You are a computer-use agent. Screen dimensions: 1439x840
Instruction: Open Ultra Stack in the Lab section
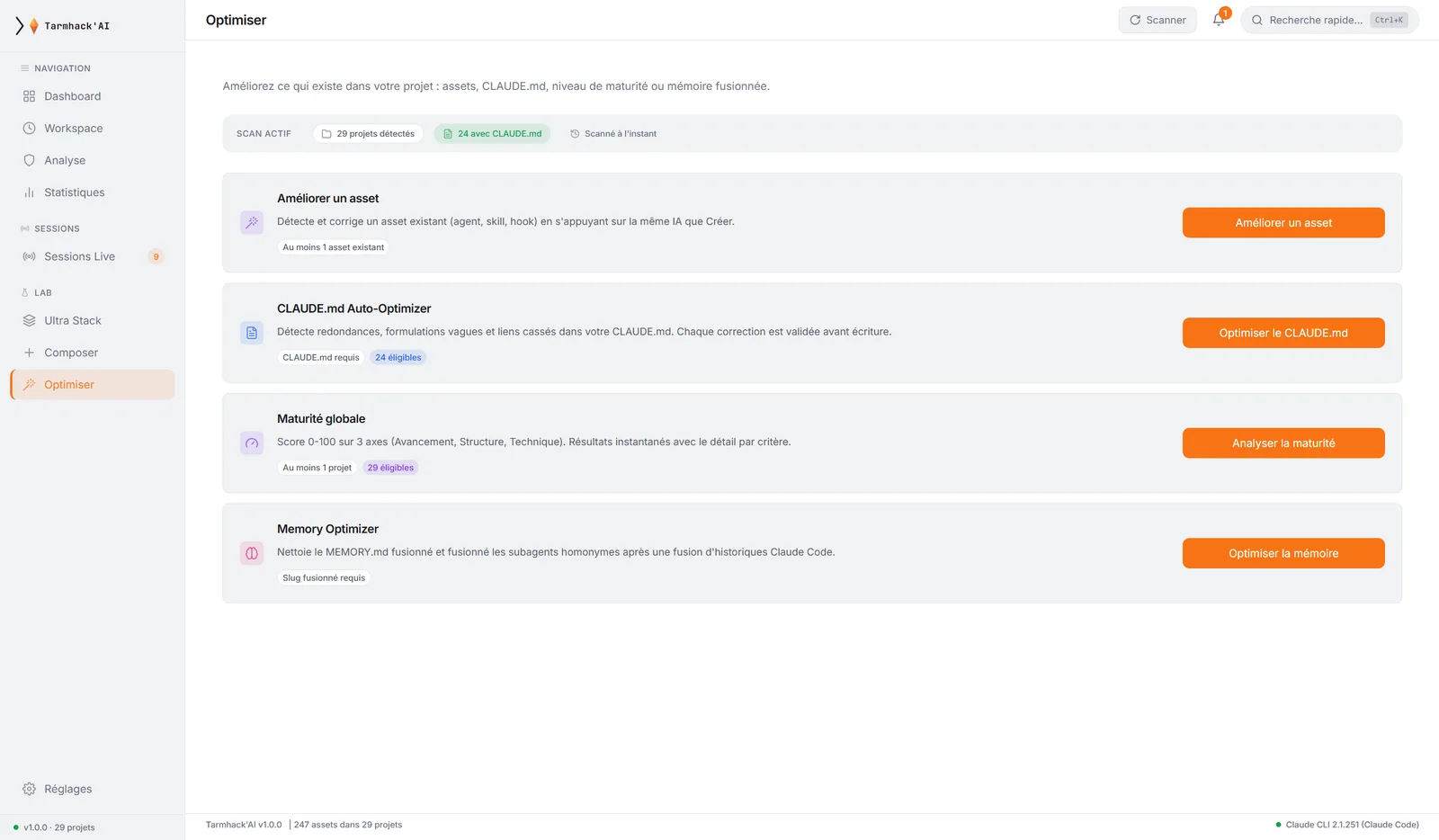93,320
